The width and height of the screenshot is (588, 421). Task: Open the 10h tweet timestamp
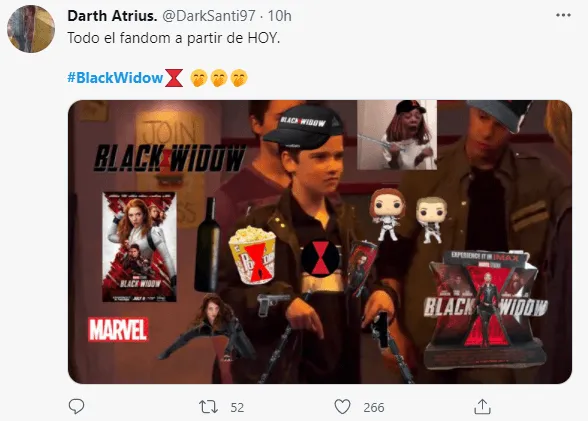279,16
